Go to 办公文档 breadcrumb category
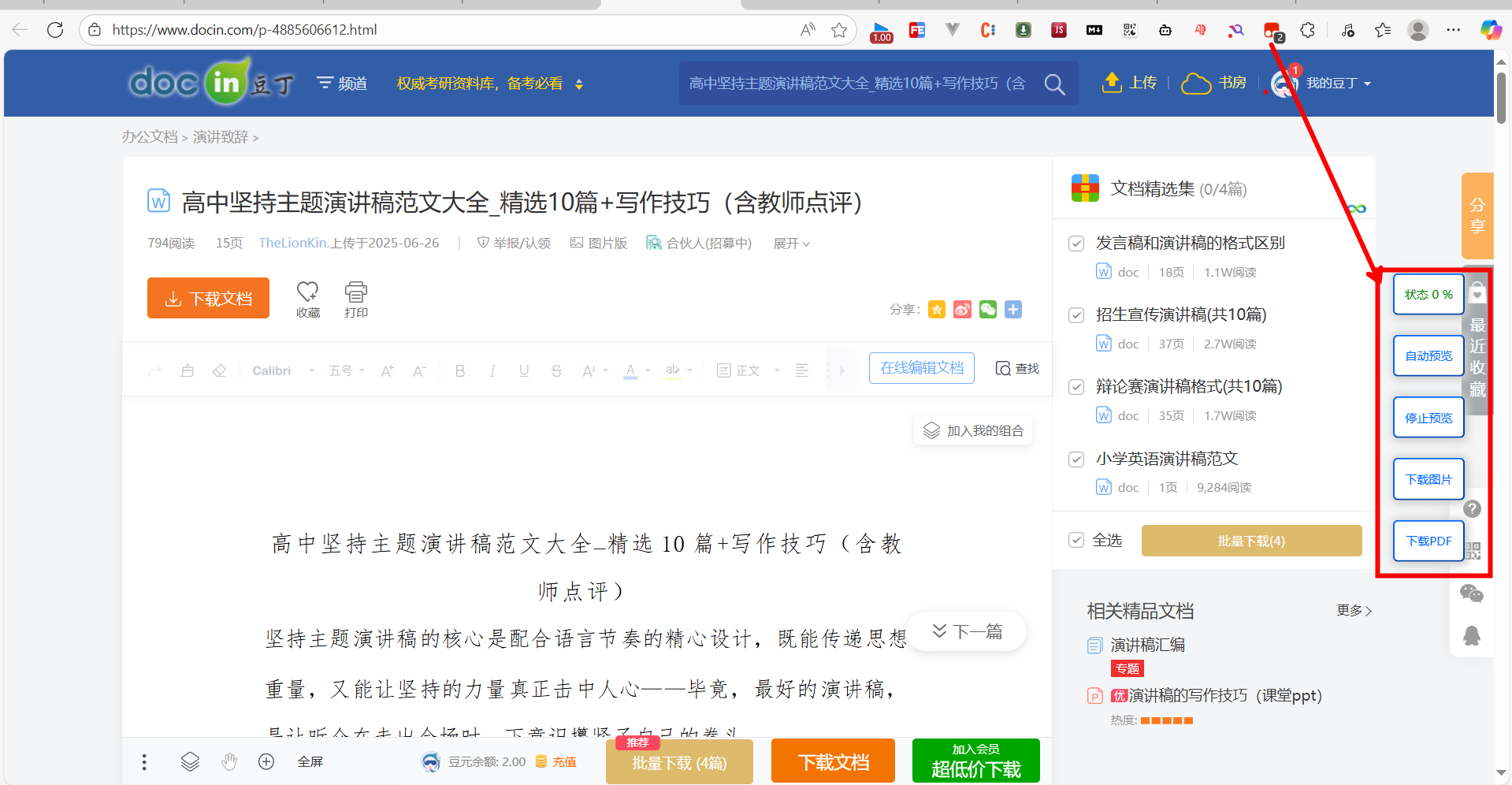 click(150, 137)
